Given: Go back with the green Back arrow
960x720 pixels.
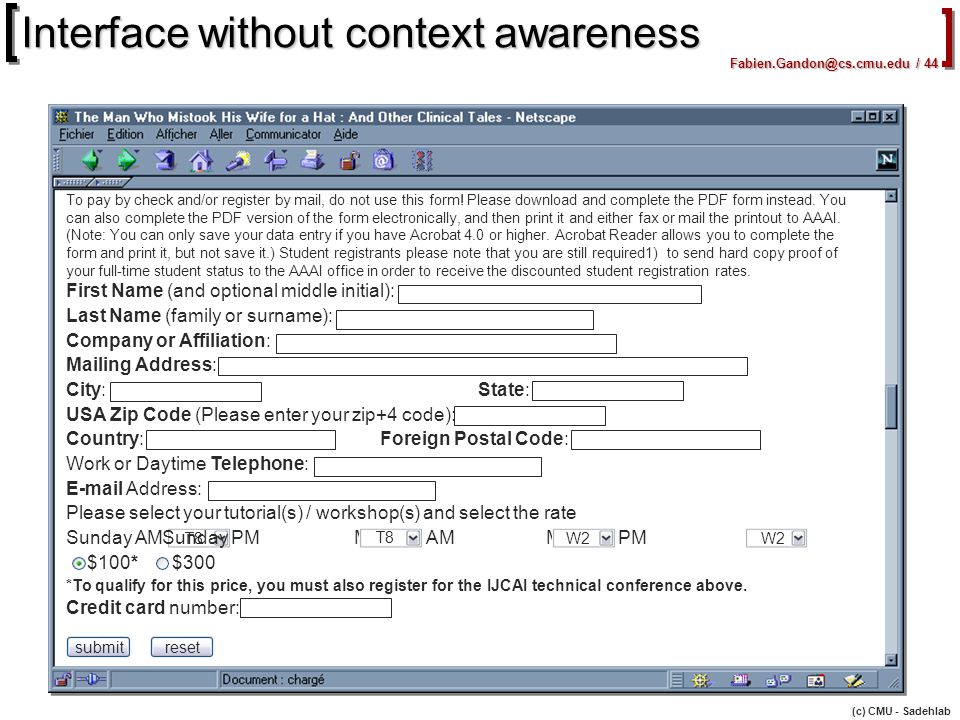Looking at the screenshot, I should coord(91,161).
